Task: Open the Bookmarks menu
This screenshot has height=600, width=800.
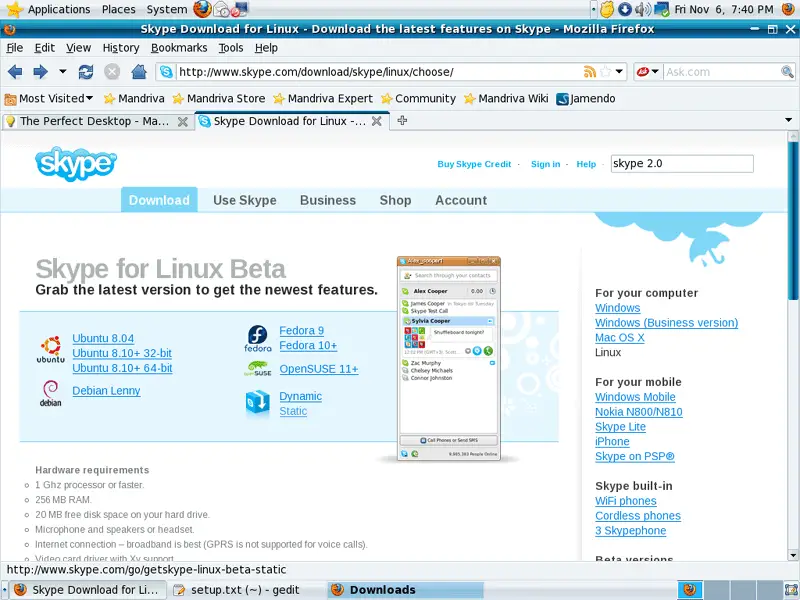Action: click(x=179, y=48)
